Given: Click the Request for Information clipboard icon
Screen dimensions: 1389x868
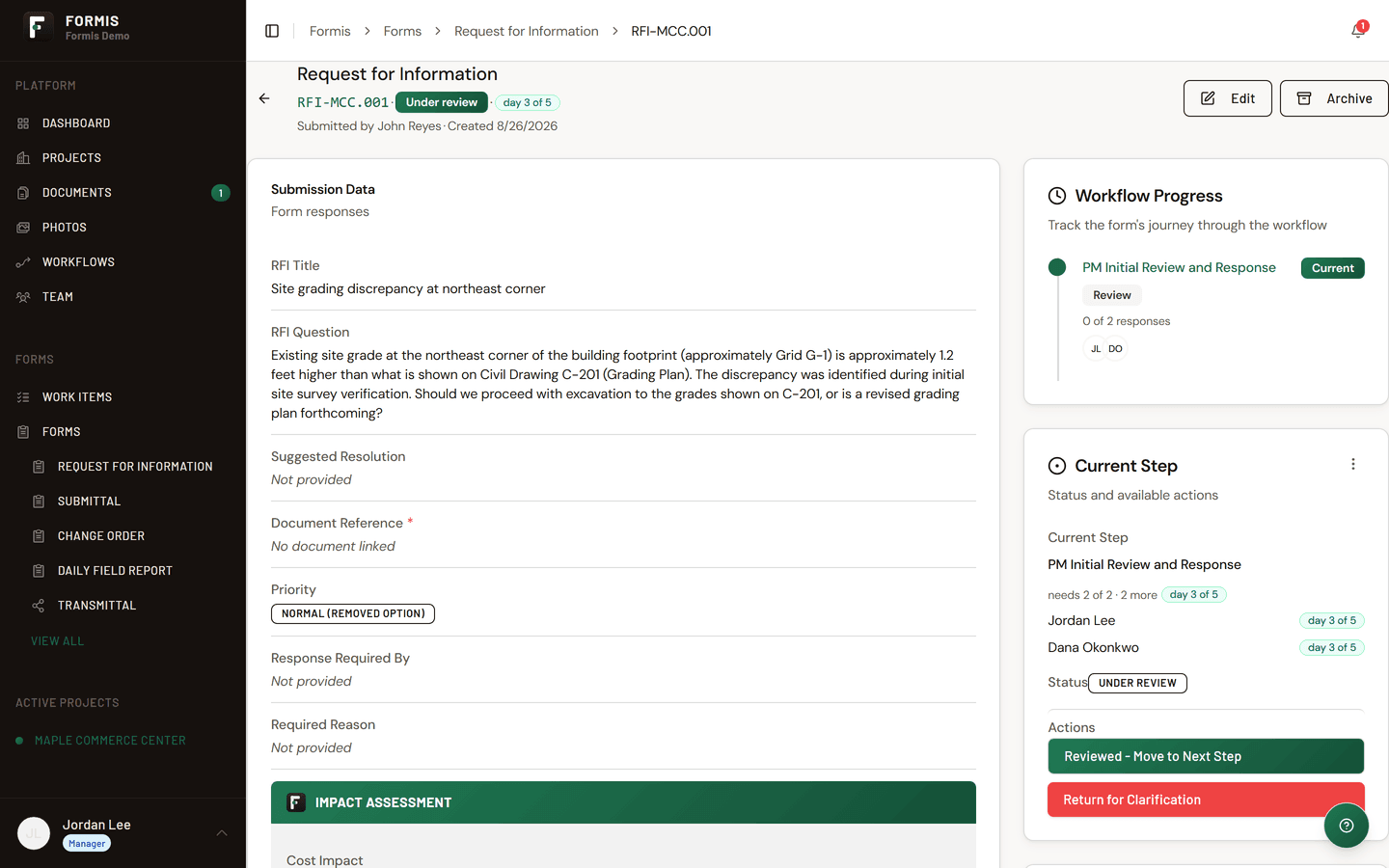Looking at the screenshot, I should tap(39, 467).
